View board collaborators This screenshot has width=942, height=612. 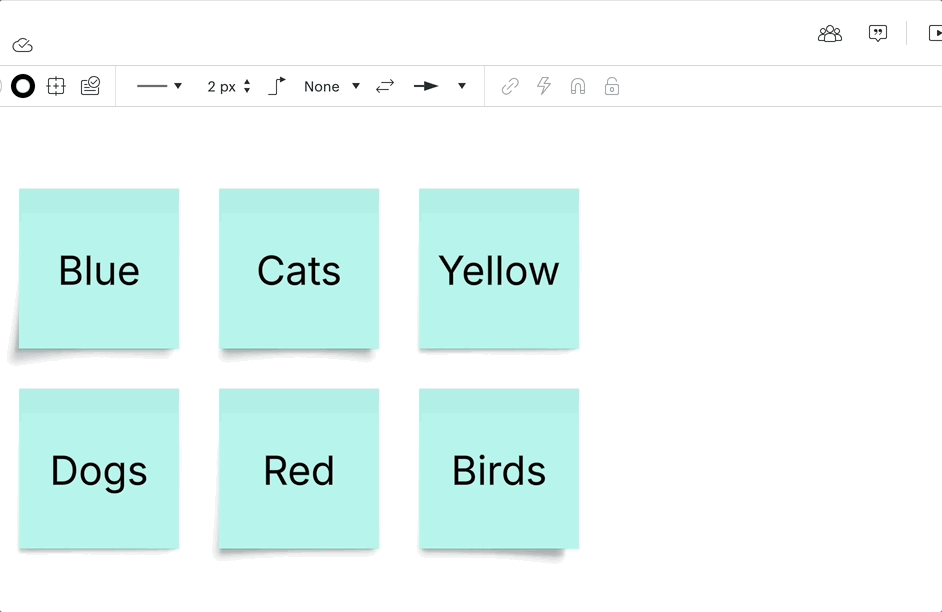828,33
